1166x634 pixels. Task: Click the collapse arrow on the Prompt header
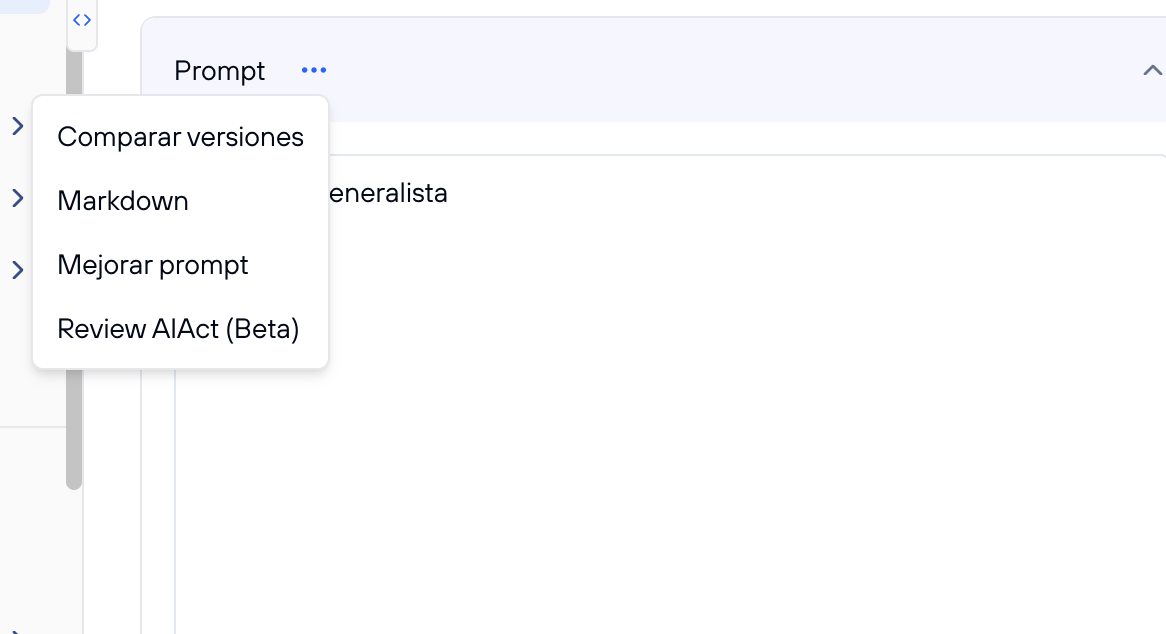click(1152, 70)
